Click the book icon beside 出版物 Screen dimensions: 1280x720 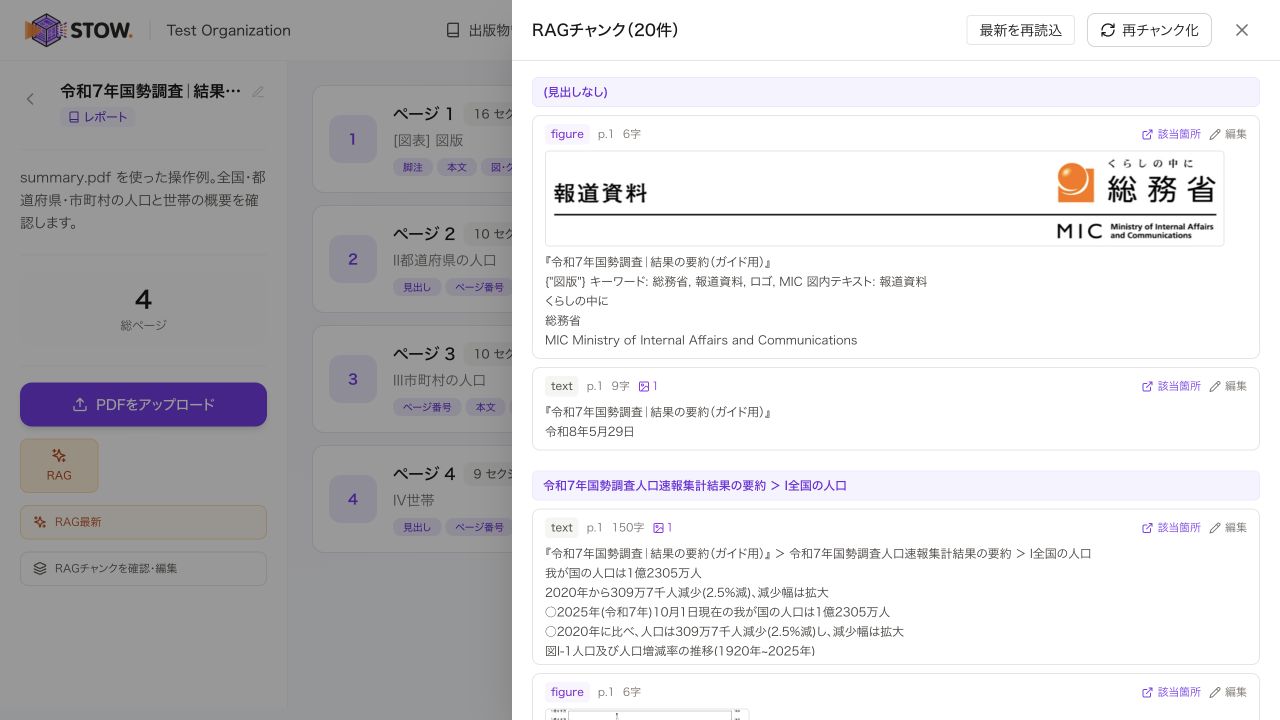[453, 30]
